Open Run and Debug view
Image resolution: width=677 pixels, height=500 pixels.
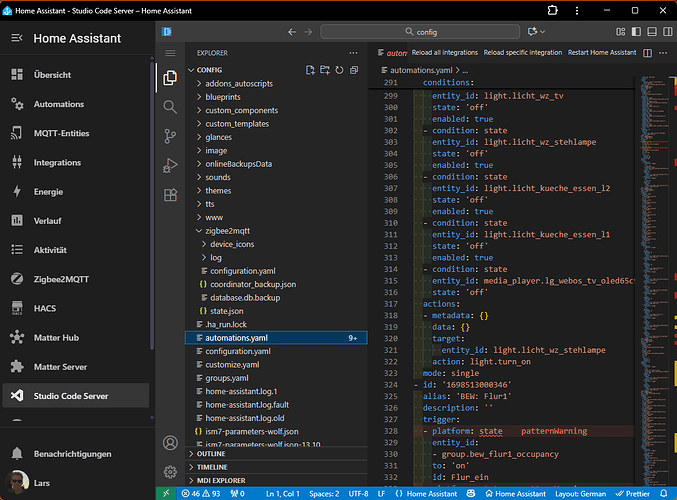tap(170, 165)
